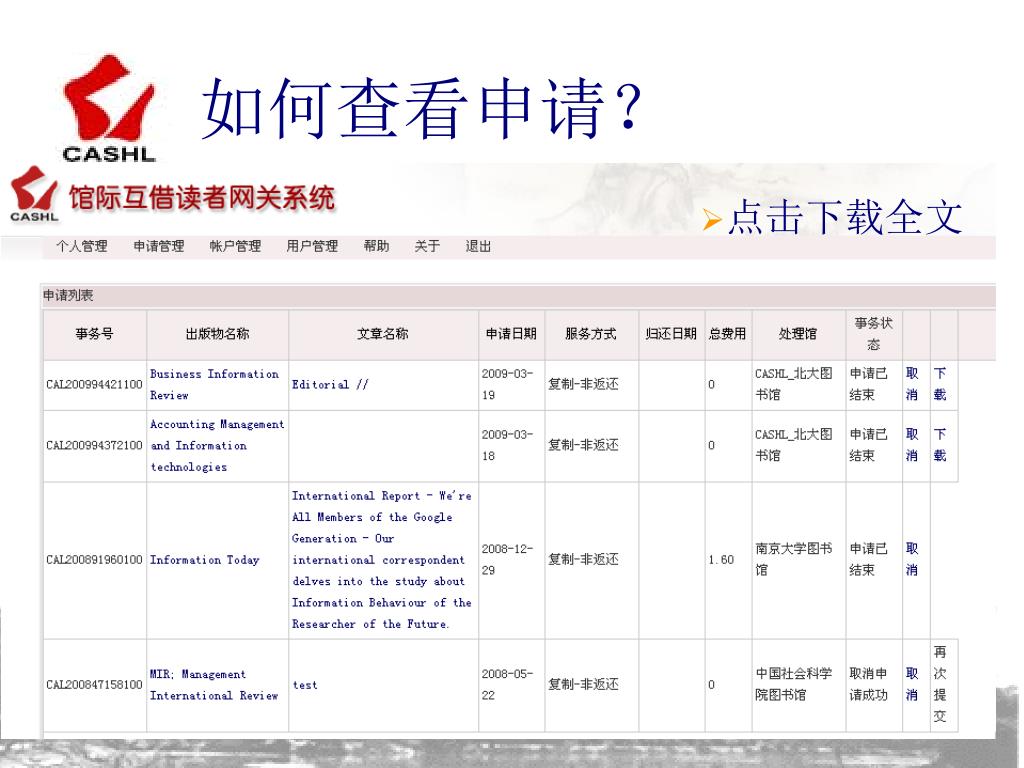Click 再次提交 to resubmit request CAL200847158100
This screenshot has height=768, width=1024.
point(940,684)
